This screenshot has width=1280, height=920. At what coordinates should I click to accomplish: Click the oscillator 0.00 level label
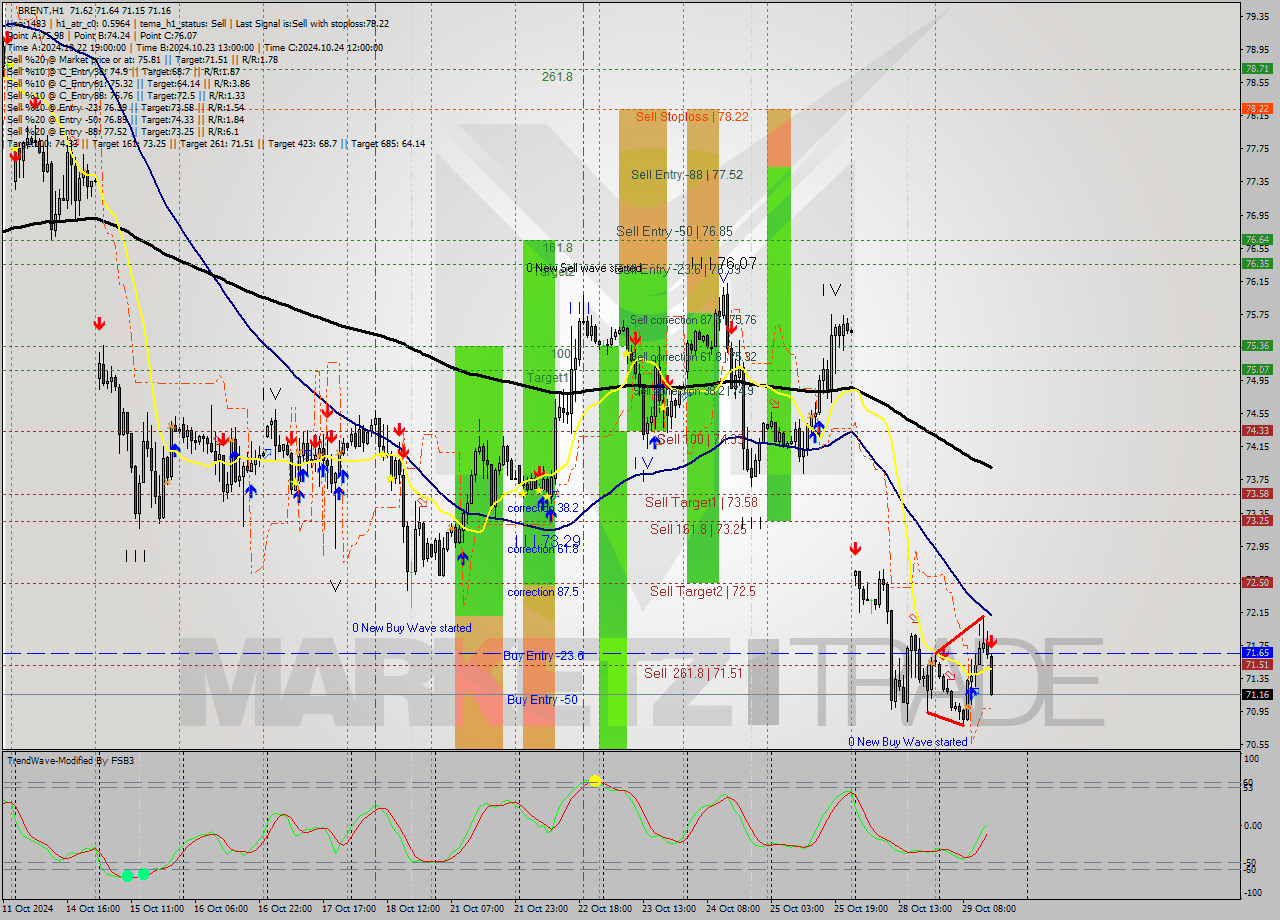(x=1253, y=826)
